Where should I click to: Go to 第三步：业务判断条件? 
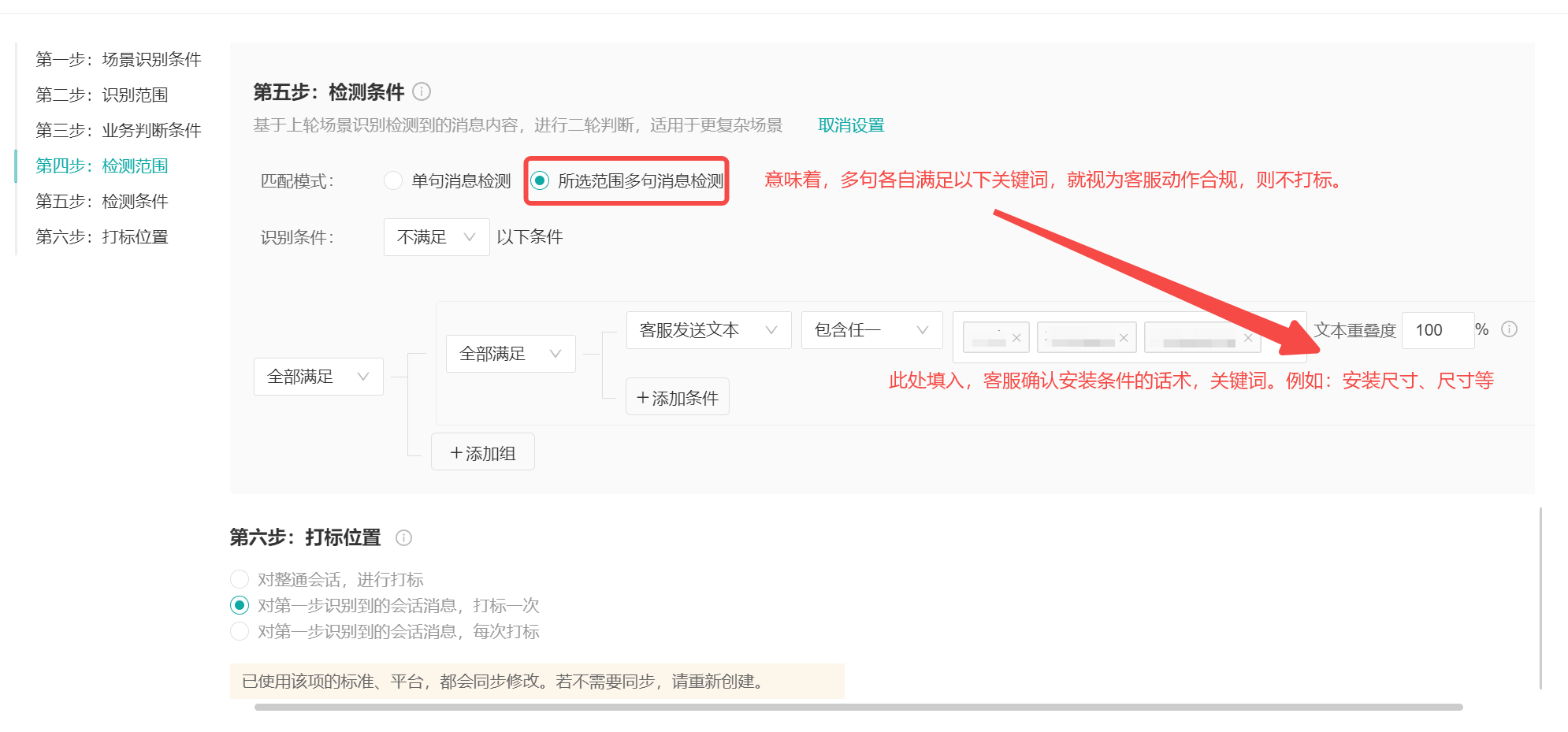(118, 131)
